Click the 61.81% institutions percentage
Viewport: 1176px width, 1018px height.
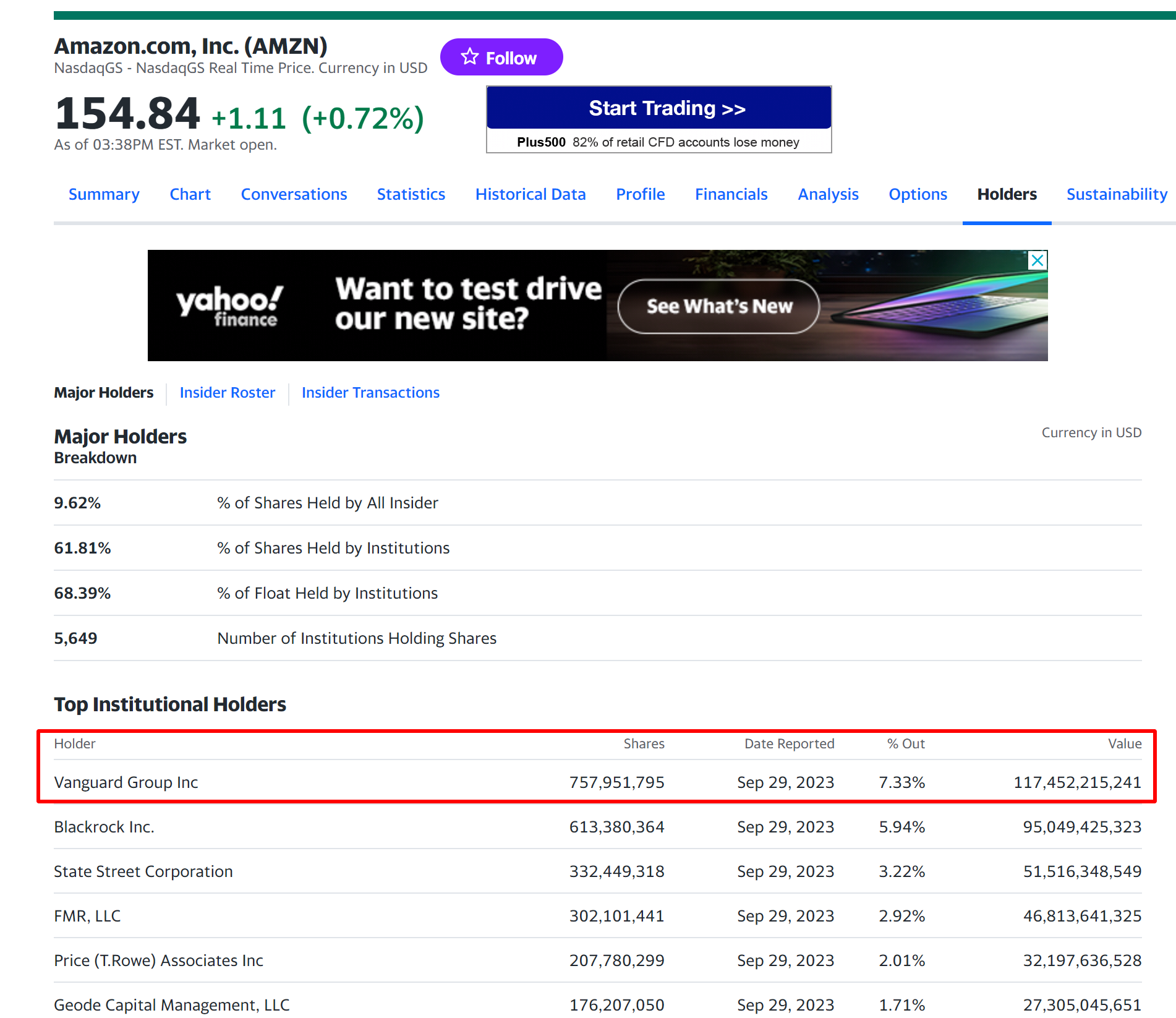point(82,548)
